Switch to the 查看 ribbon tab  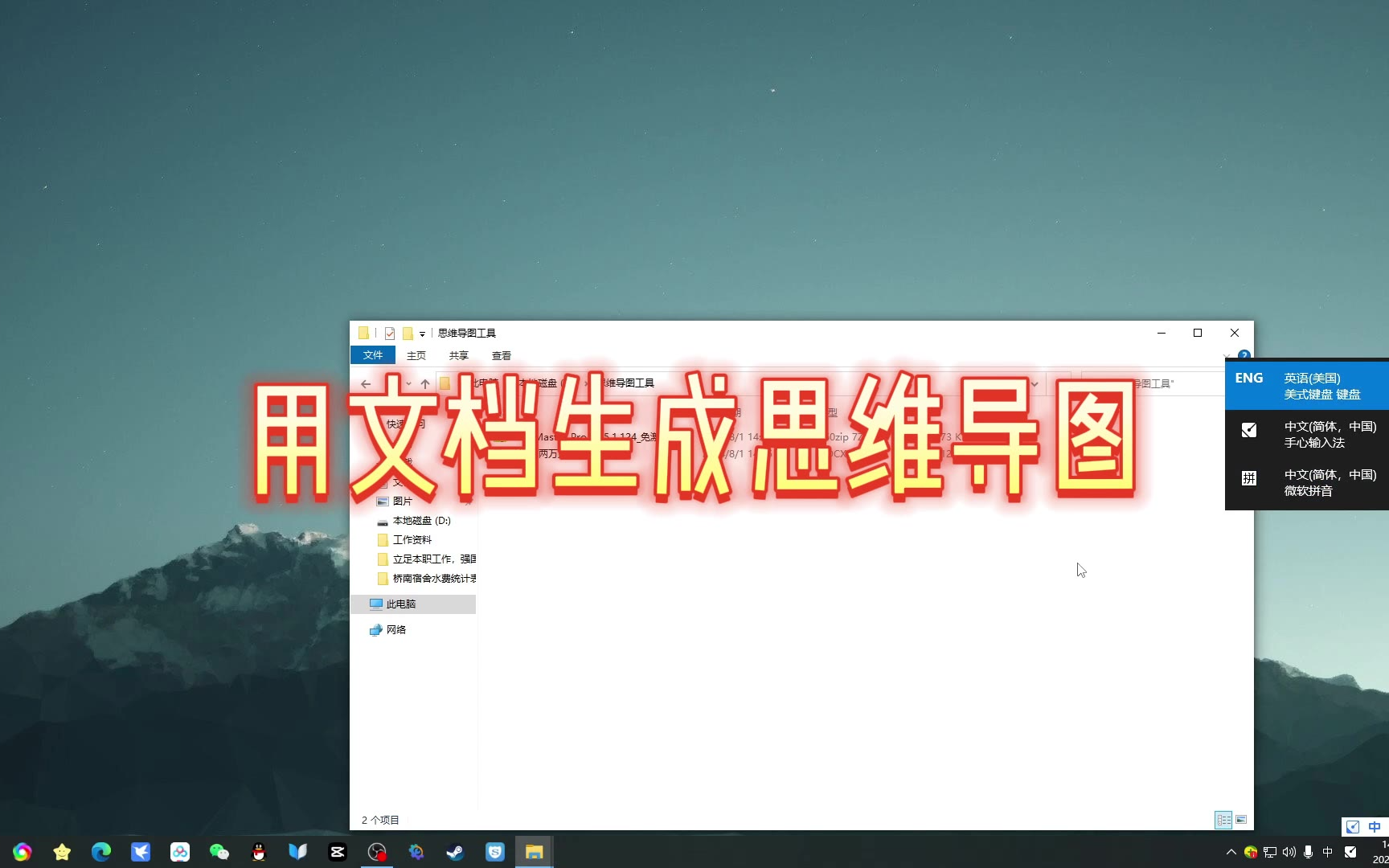502,355
